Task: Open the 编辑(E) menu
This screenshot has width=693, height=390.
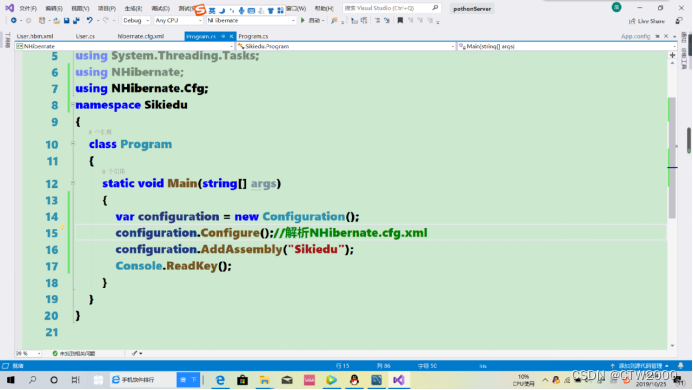Action: tap(54, 8)
